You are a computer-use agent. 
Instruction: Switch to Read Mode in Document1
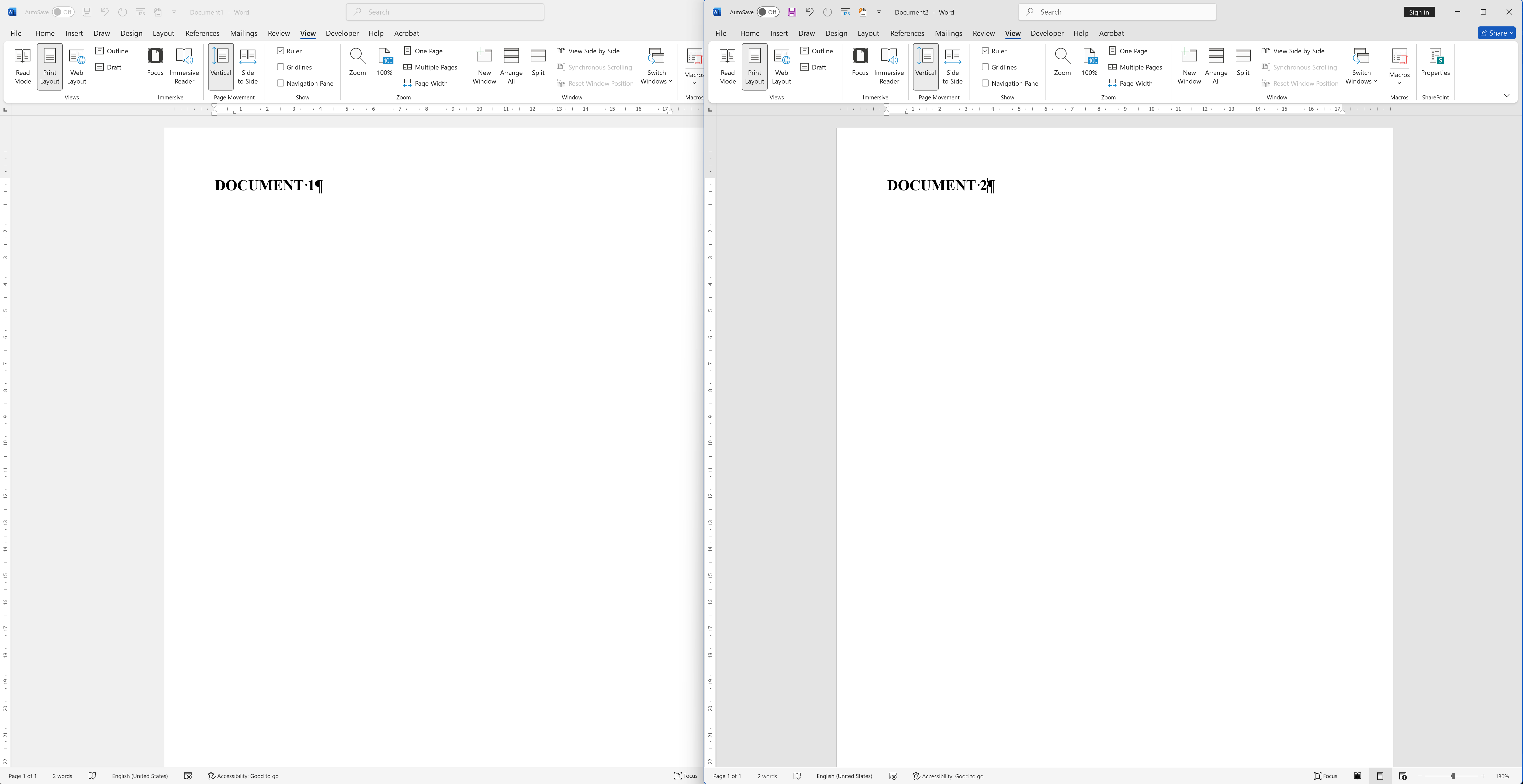click(22, 66)
